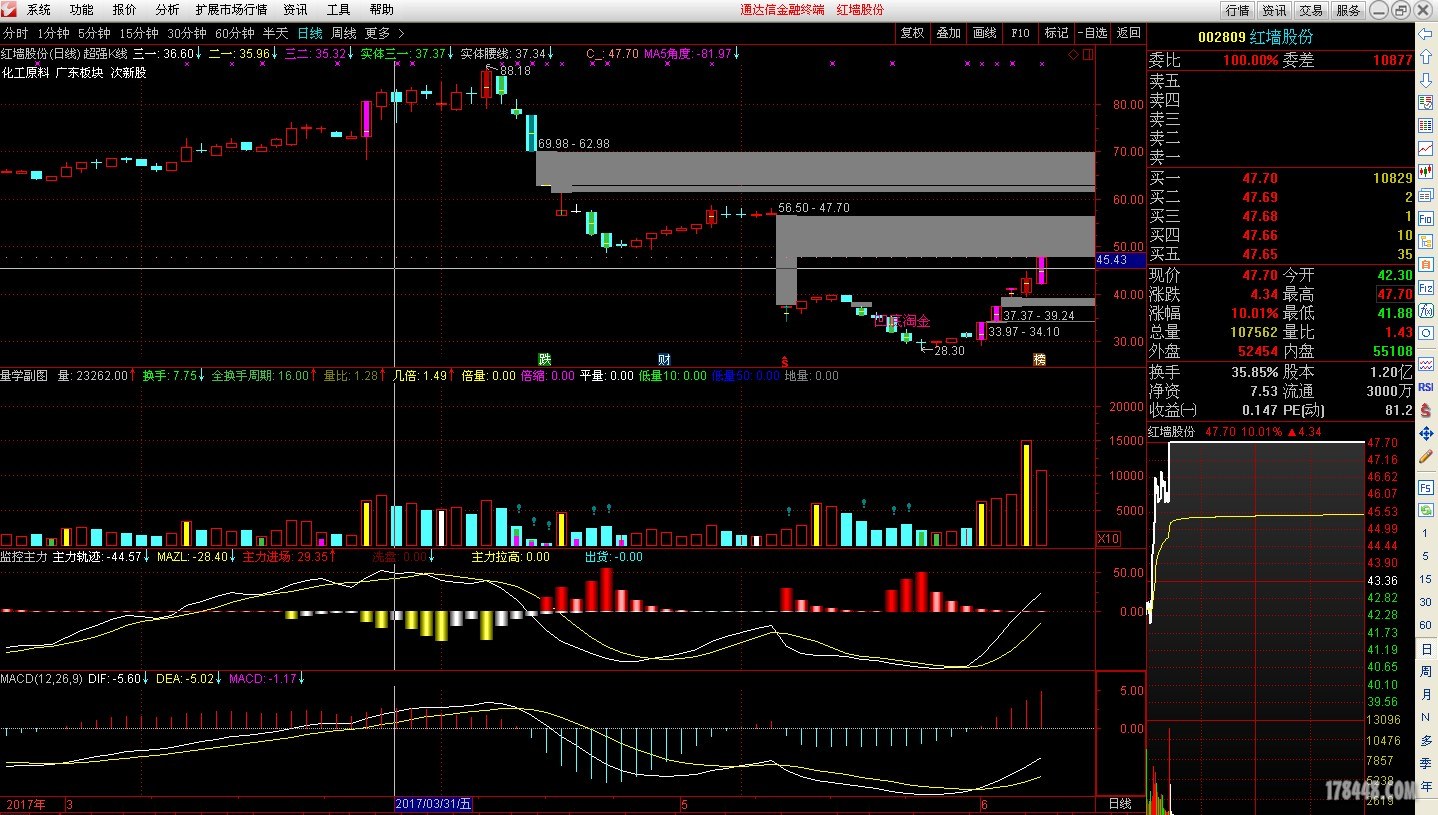The image size is (1438, 815).
Task: Click the F12 icon in right sidebar
Action: (1425, 288)
